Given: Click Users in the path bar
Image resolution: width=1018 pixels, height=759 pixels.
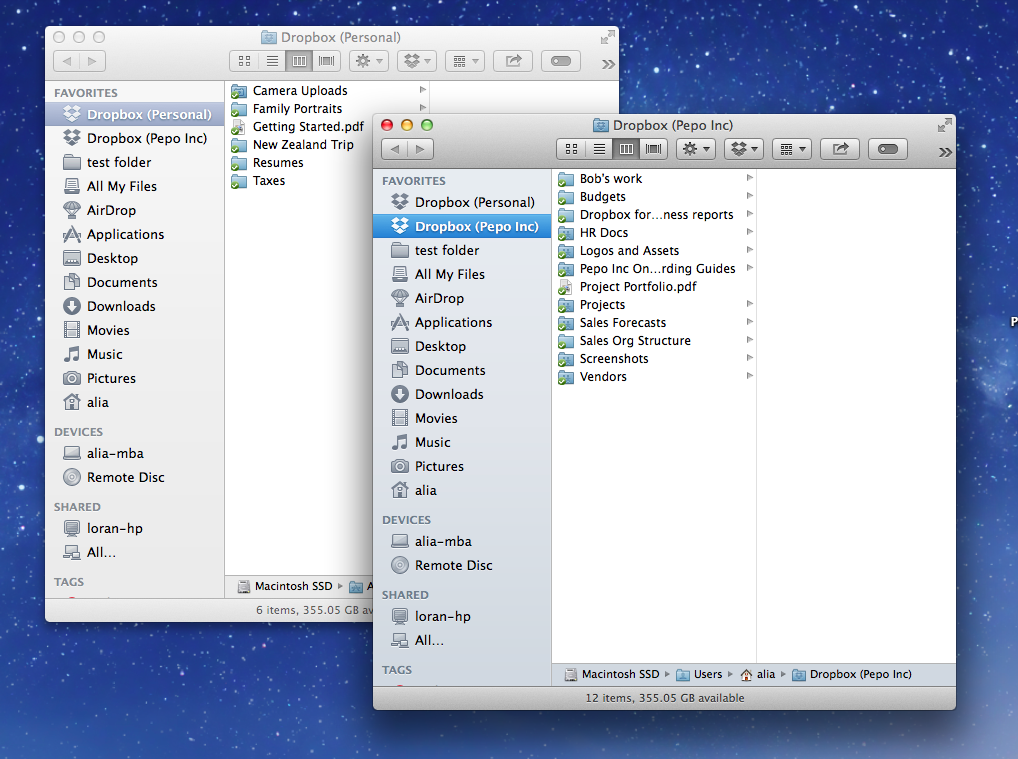Looking at the screenshot, I should [707, 674].
